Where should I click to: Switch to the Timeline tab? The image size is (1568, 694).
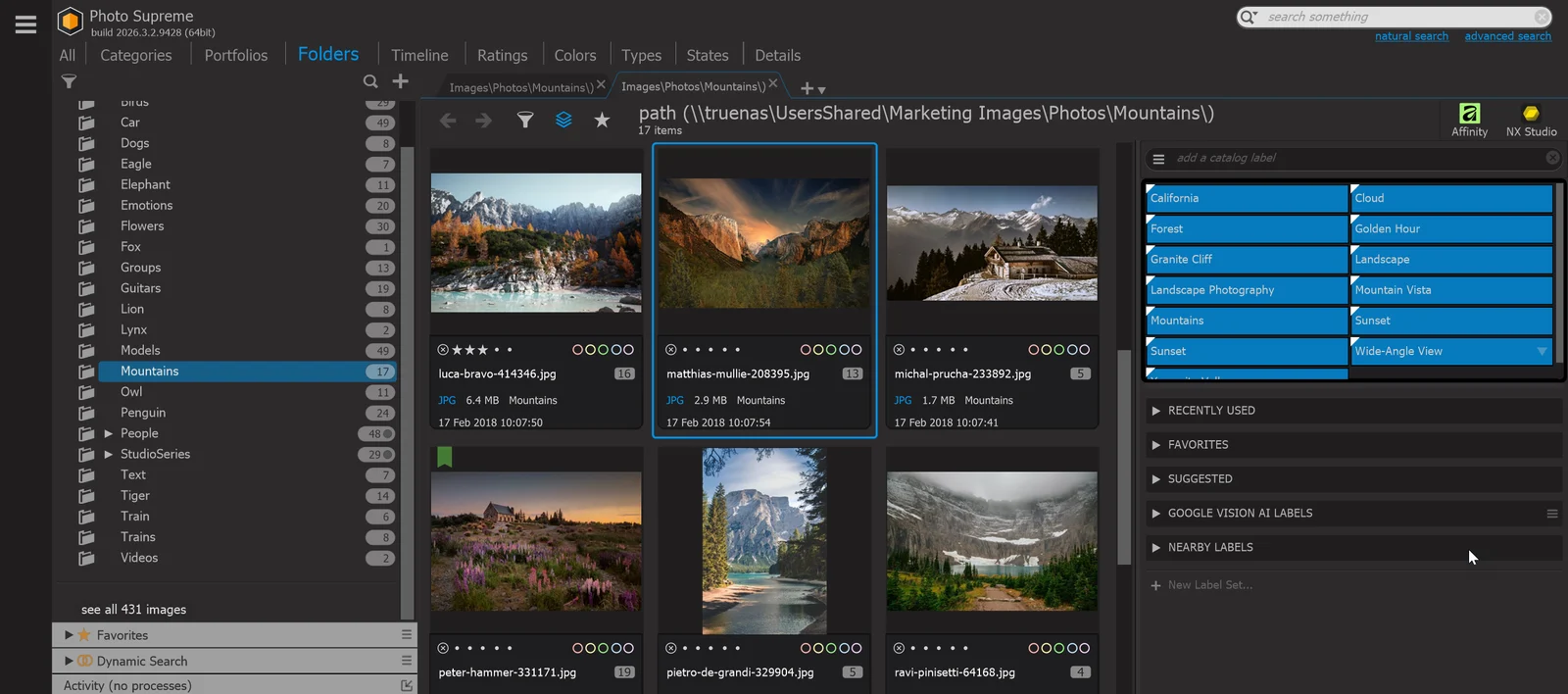419,56
